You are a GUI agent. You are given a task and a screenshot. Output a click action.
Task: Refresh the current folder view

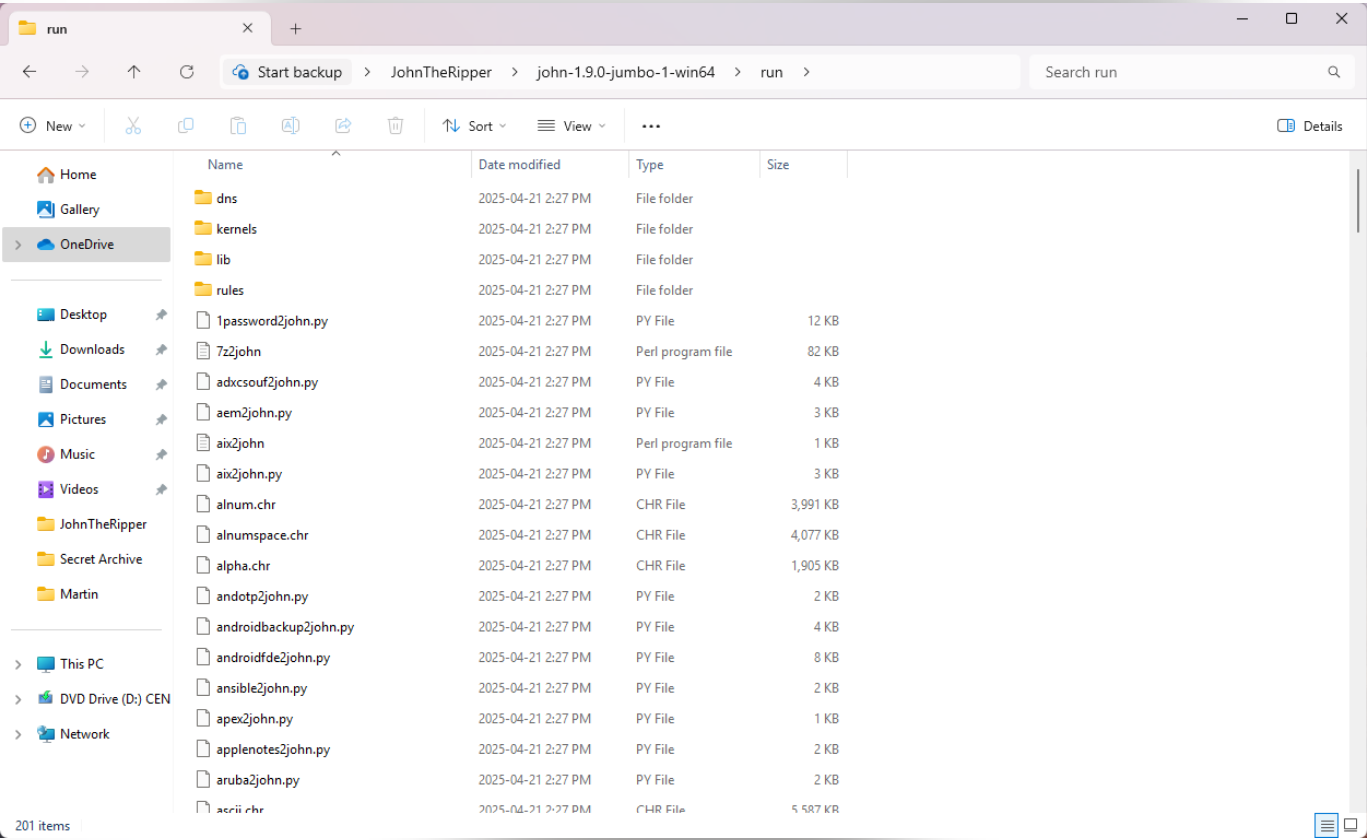pyautogui.click(x=186, y=72)
